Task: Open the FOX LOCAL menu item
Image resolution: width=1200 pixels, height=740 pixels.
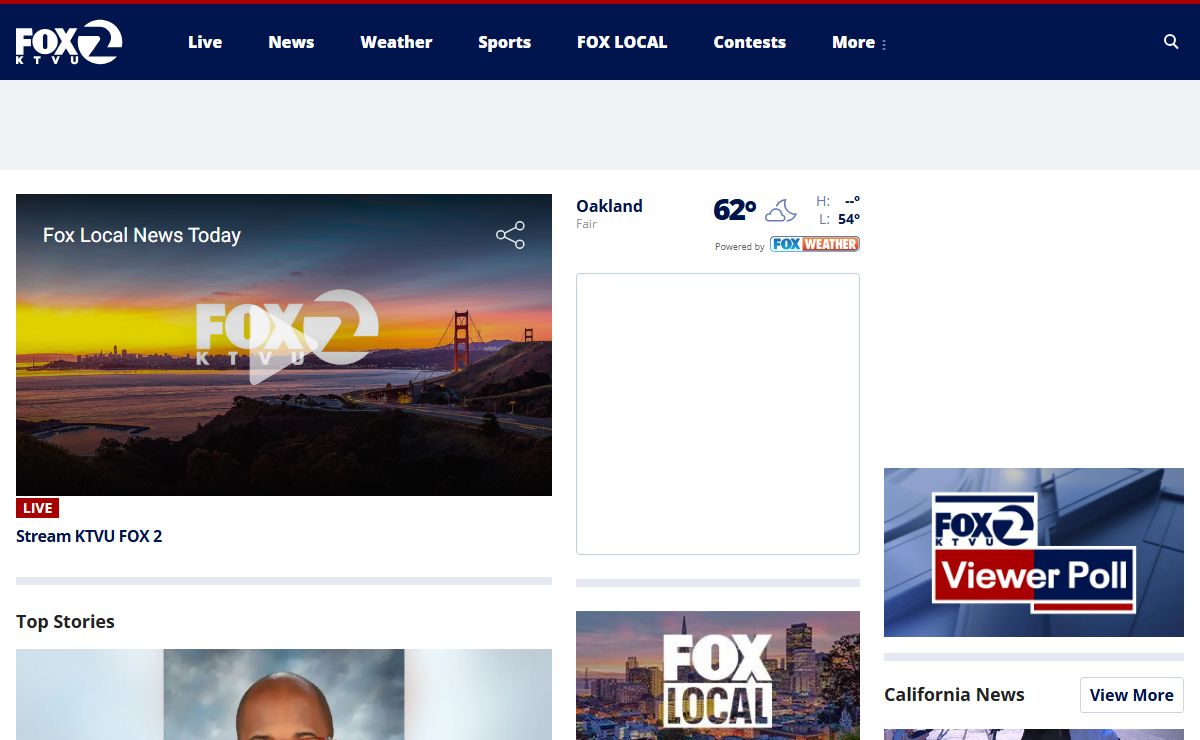Action: pyautogui.click(x=622, y=42)
